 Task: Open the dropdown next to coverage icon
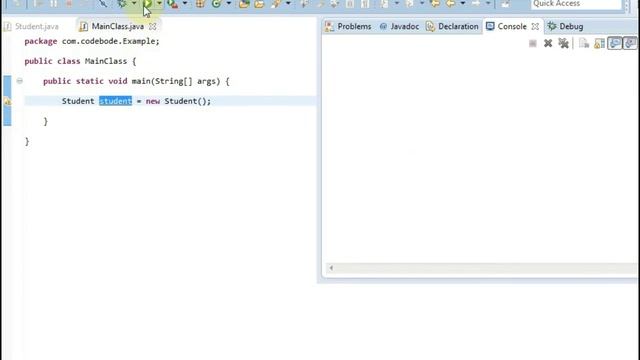coord(184,4)
